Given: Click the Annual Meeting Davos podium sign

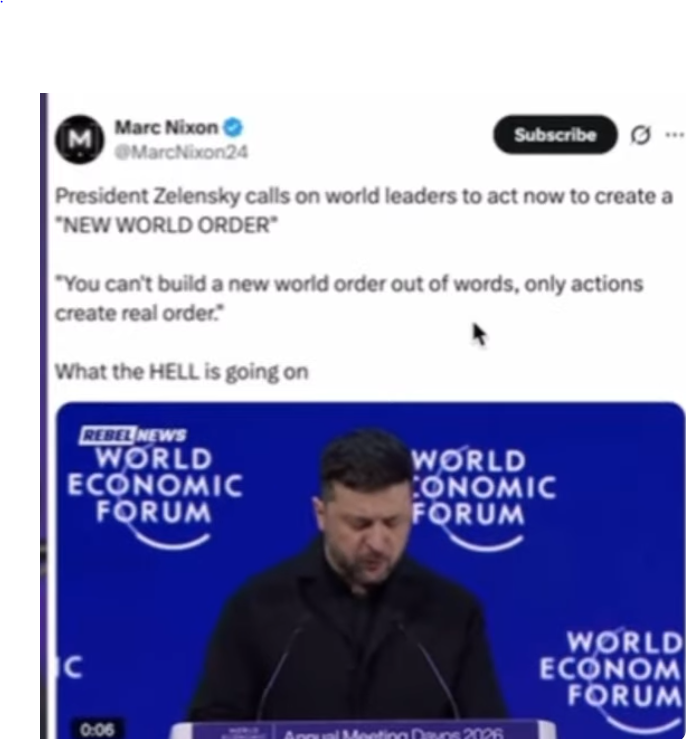Looking at the screenshot, I should 363,730.
